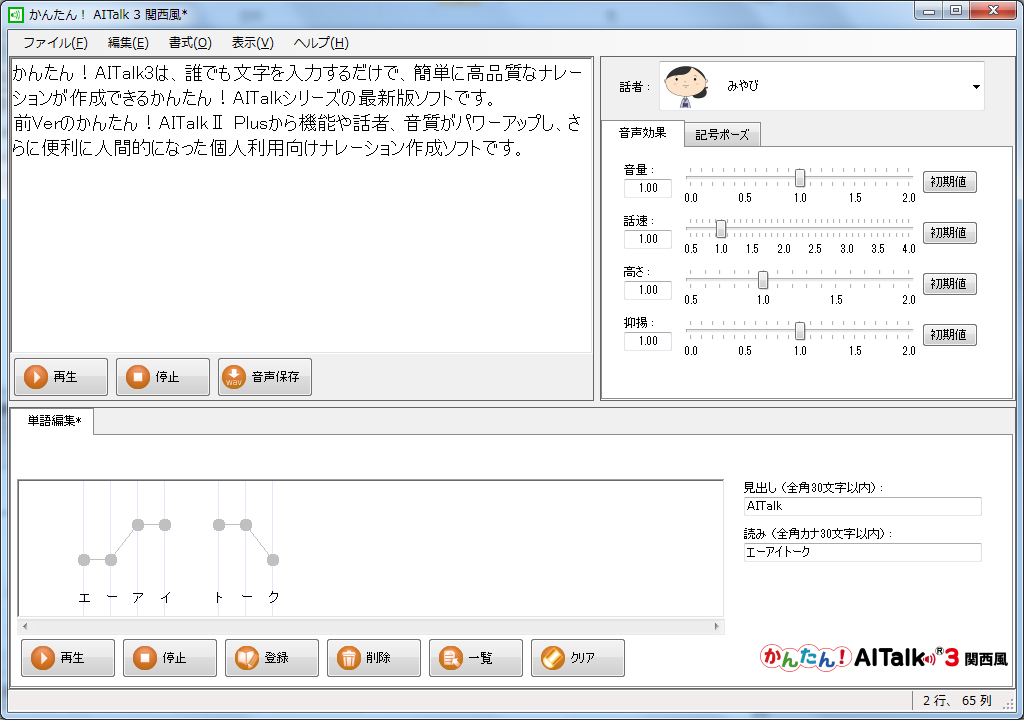
Task: Click the wav save icon on 音声保存
Action: pyautogui.click(x=234, y=377)
